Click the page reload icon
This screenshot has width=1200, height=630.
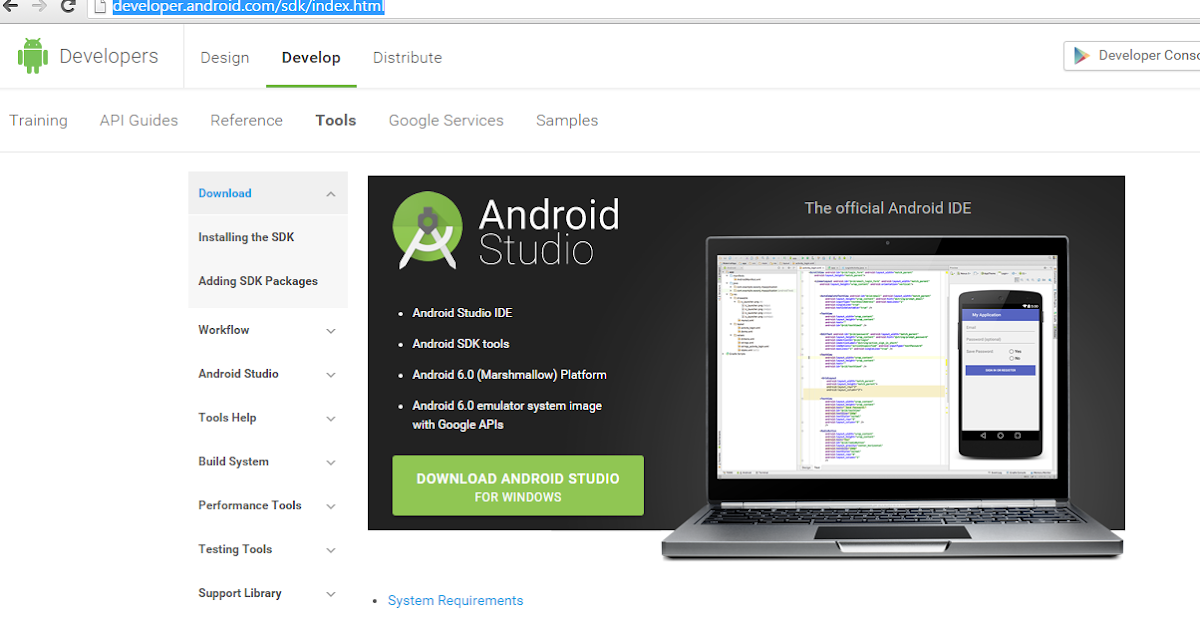68,8
